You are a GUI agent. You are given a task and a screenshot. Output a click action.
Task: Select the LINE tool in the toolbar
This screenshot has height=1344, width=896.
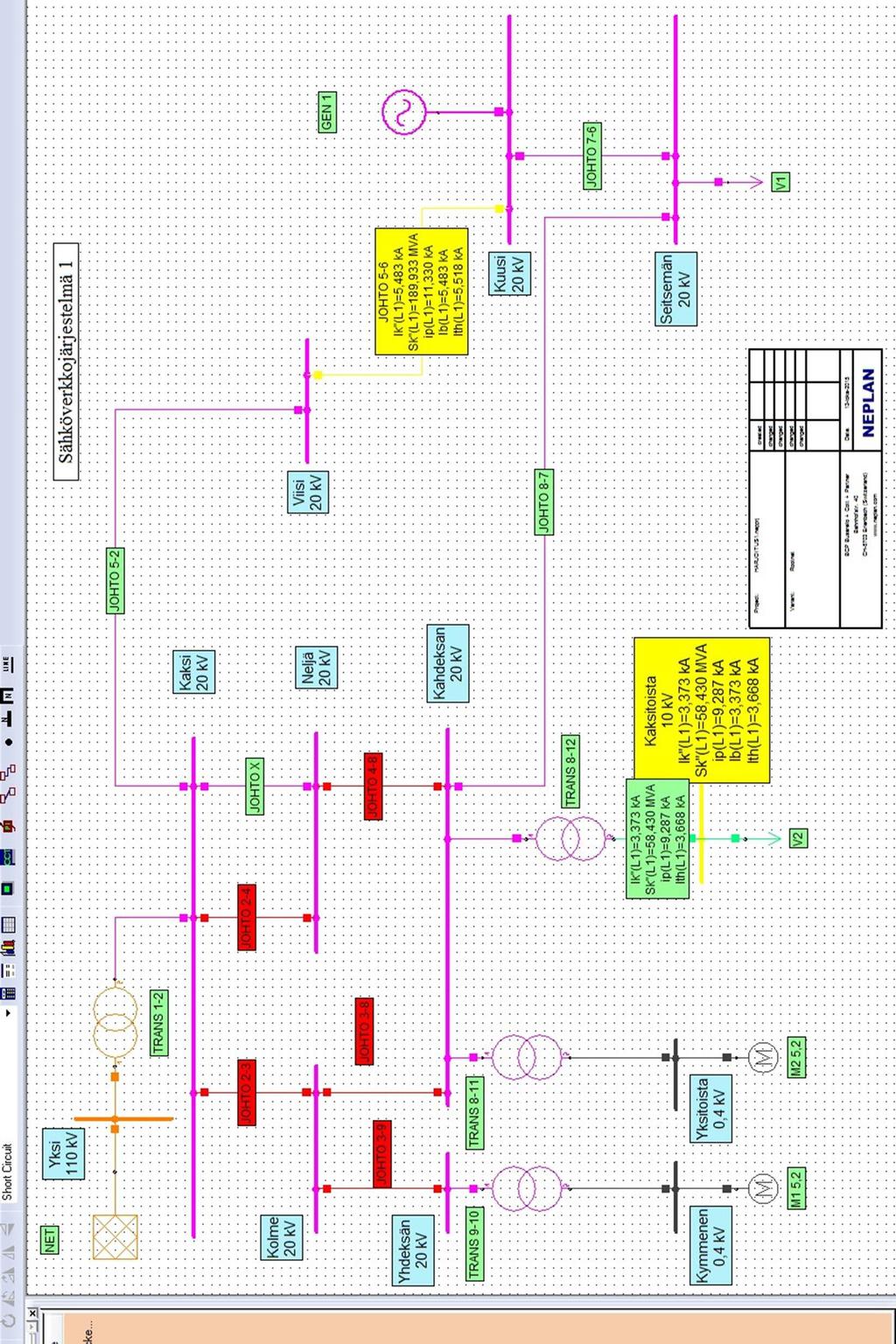pos(7,664)
